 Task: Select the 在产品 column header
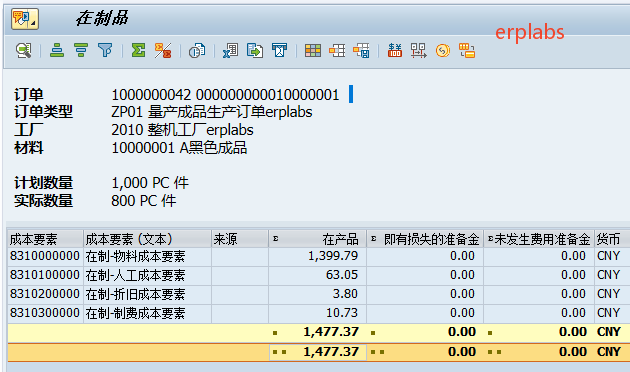(317, 239)
